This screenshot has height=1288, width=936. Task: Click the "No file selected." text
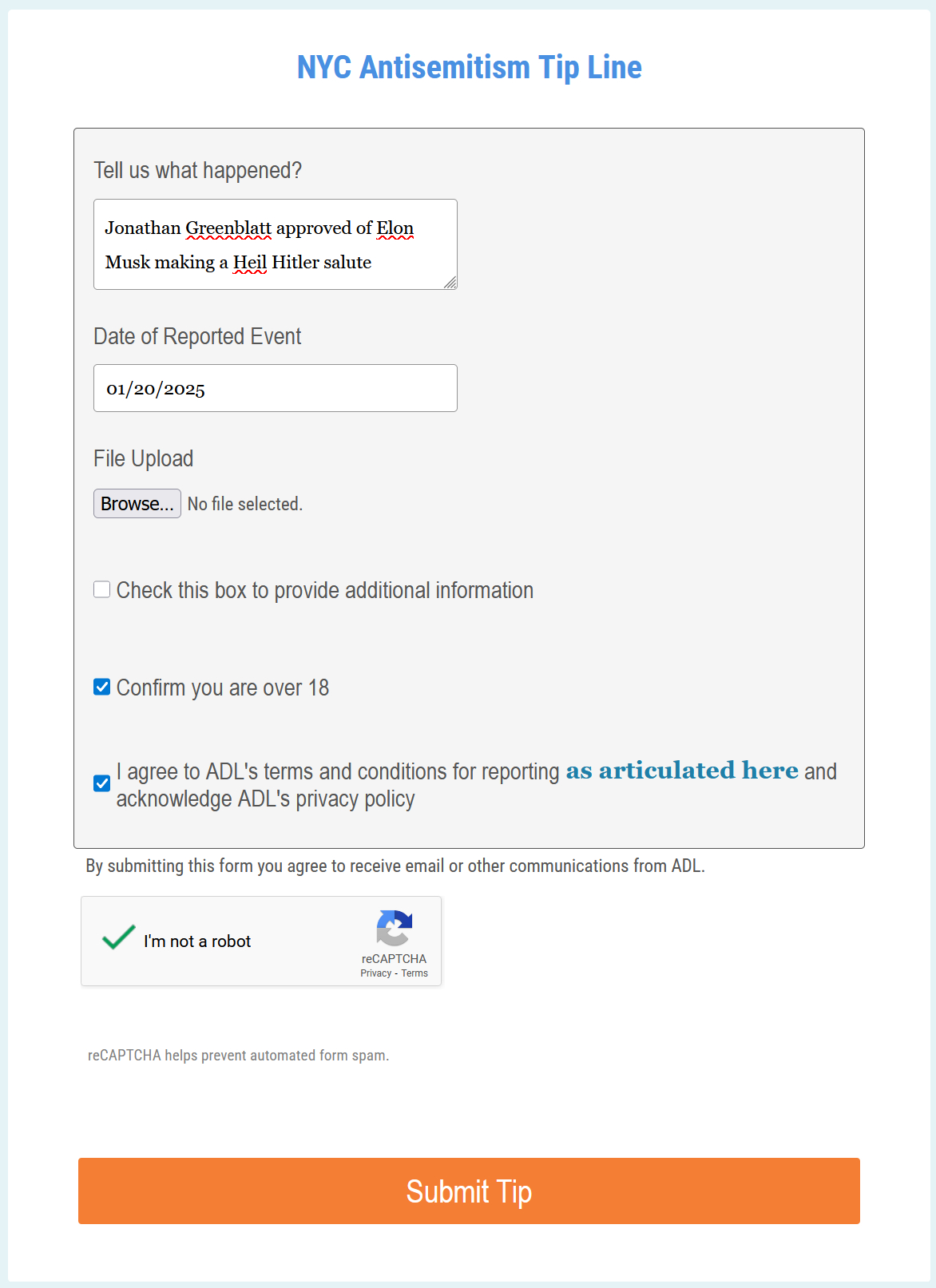(245, 504)
